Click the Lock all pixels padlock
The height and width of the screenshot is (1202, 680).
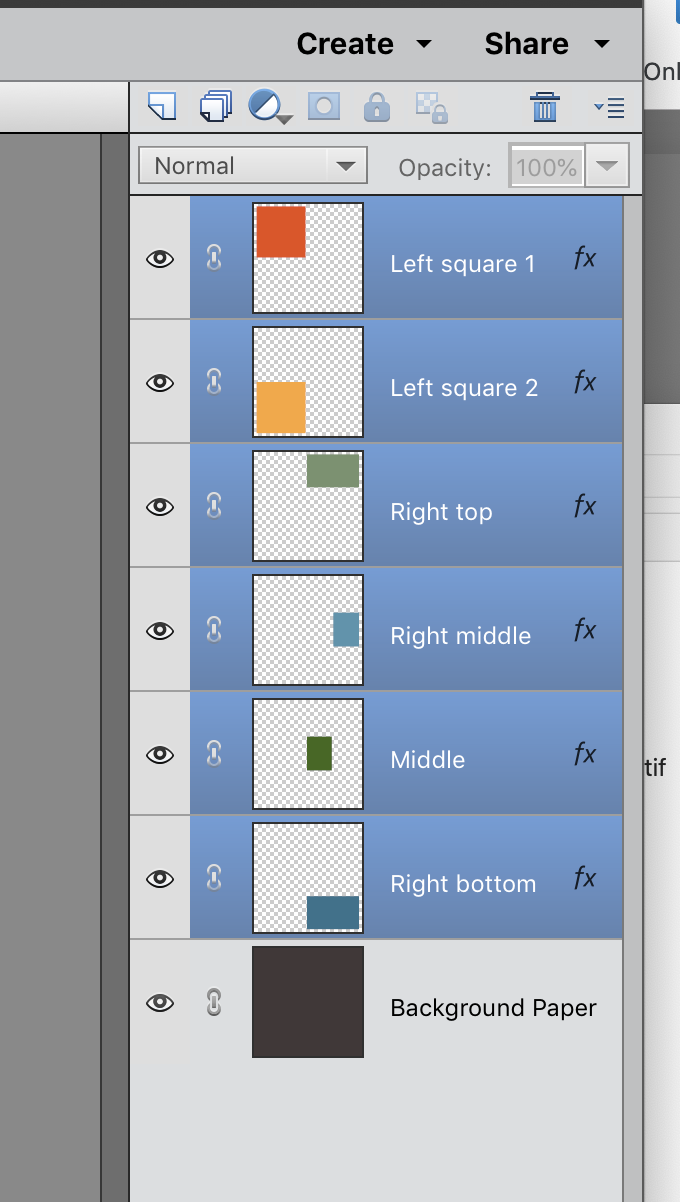pyautogui.click(x=376, y=106)
